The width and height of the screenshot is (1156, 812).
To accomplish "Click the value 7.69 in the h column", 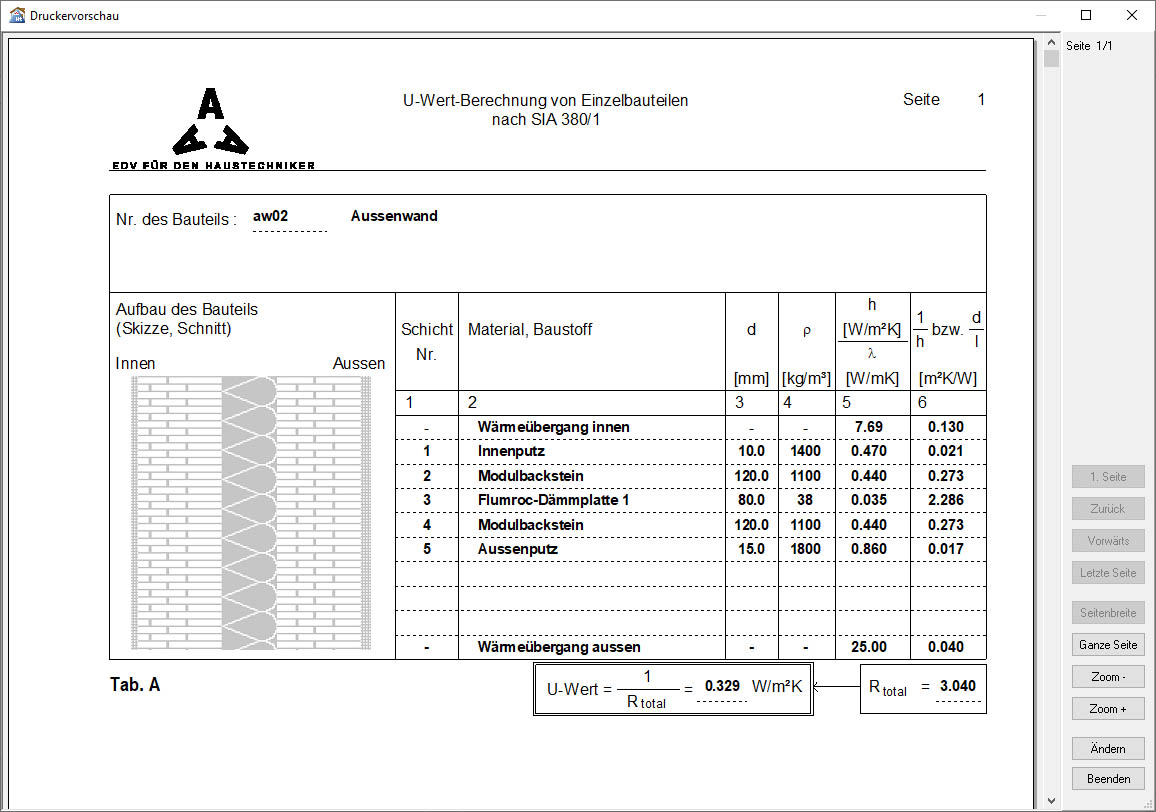I will (868, 427).
